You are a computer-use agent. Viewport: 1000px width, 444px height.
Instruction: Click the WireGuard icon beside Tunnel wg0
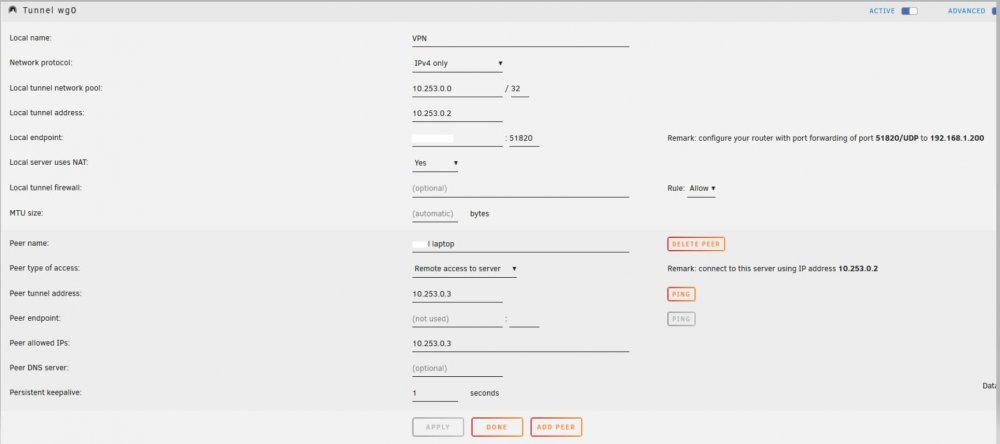[13, 10]
